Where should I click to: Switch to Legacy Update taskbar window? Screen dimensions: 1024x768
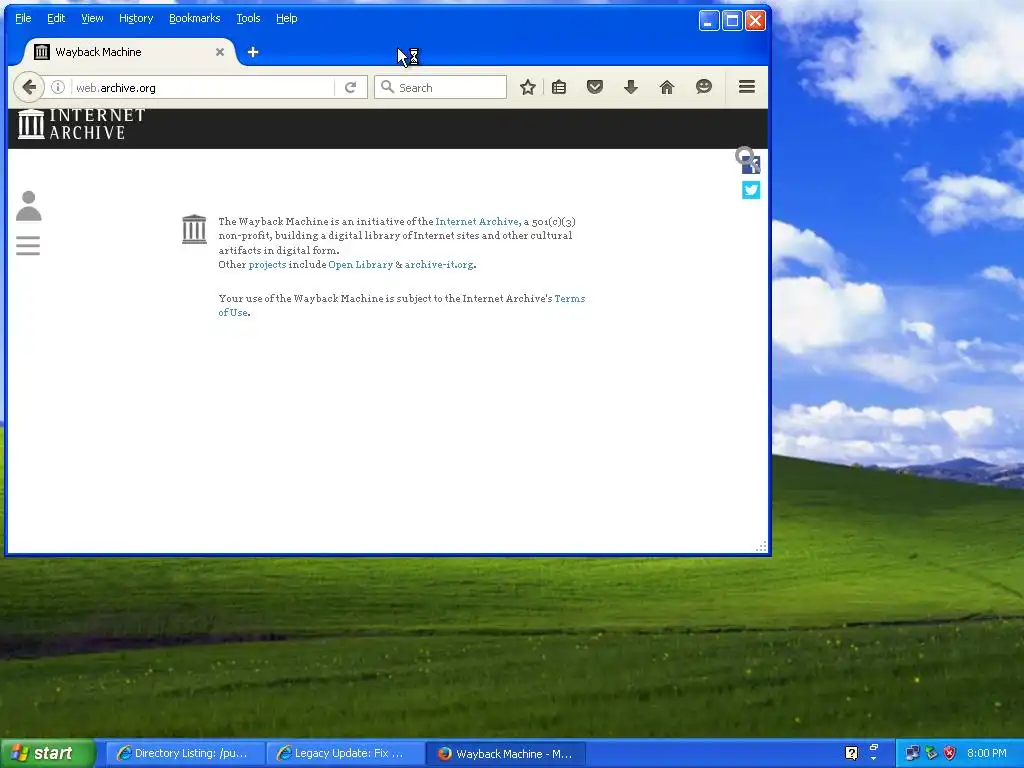[345, 754]
